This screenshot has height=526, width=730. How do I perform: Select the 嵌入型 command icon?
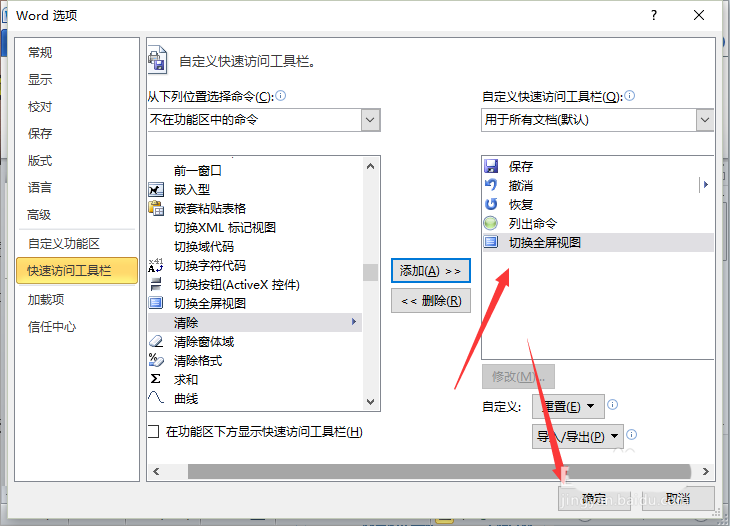coord(156,189)
